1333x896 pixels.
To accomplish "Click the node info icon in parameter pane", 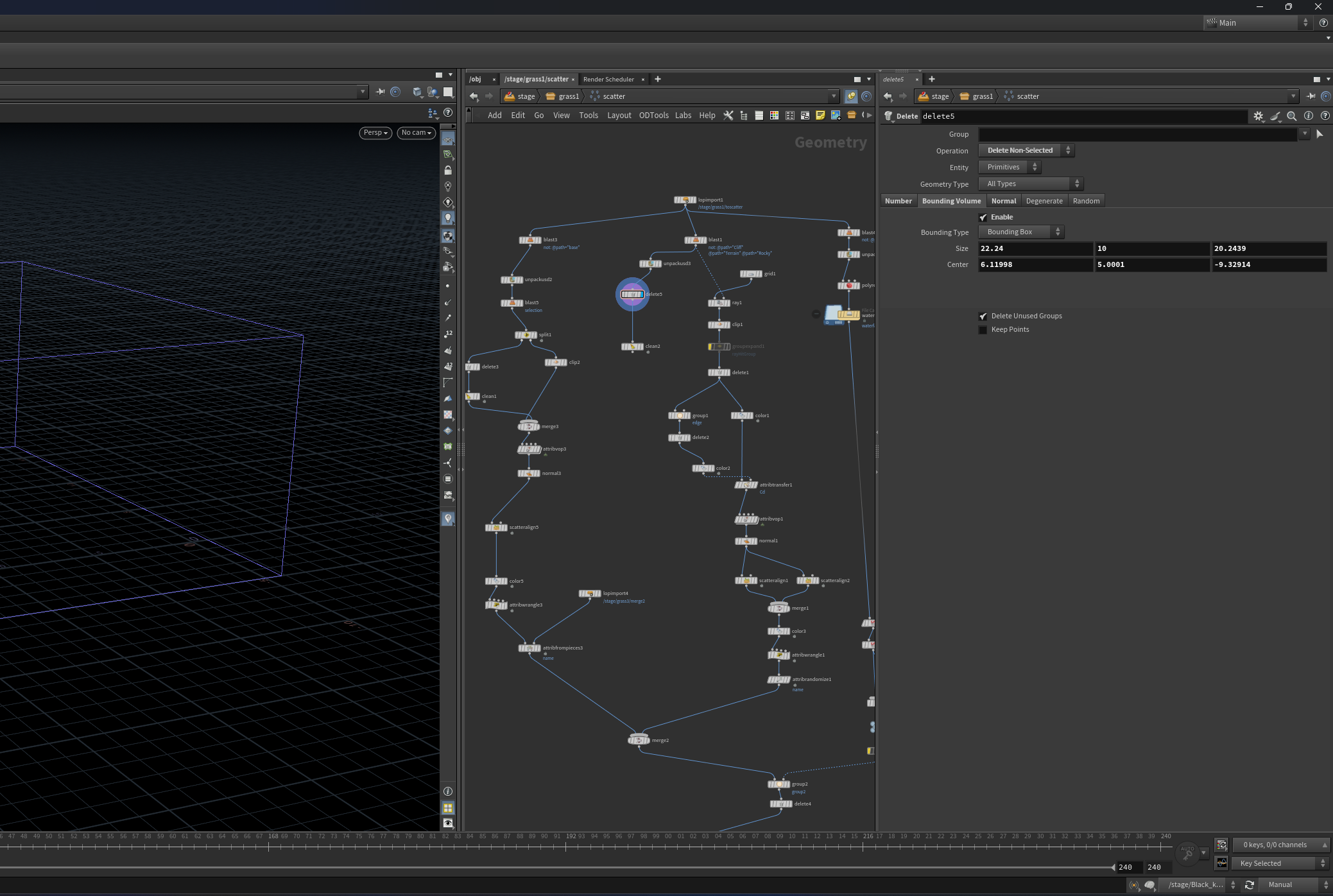I will point(1309,116).
